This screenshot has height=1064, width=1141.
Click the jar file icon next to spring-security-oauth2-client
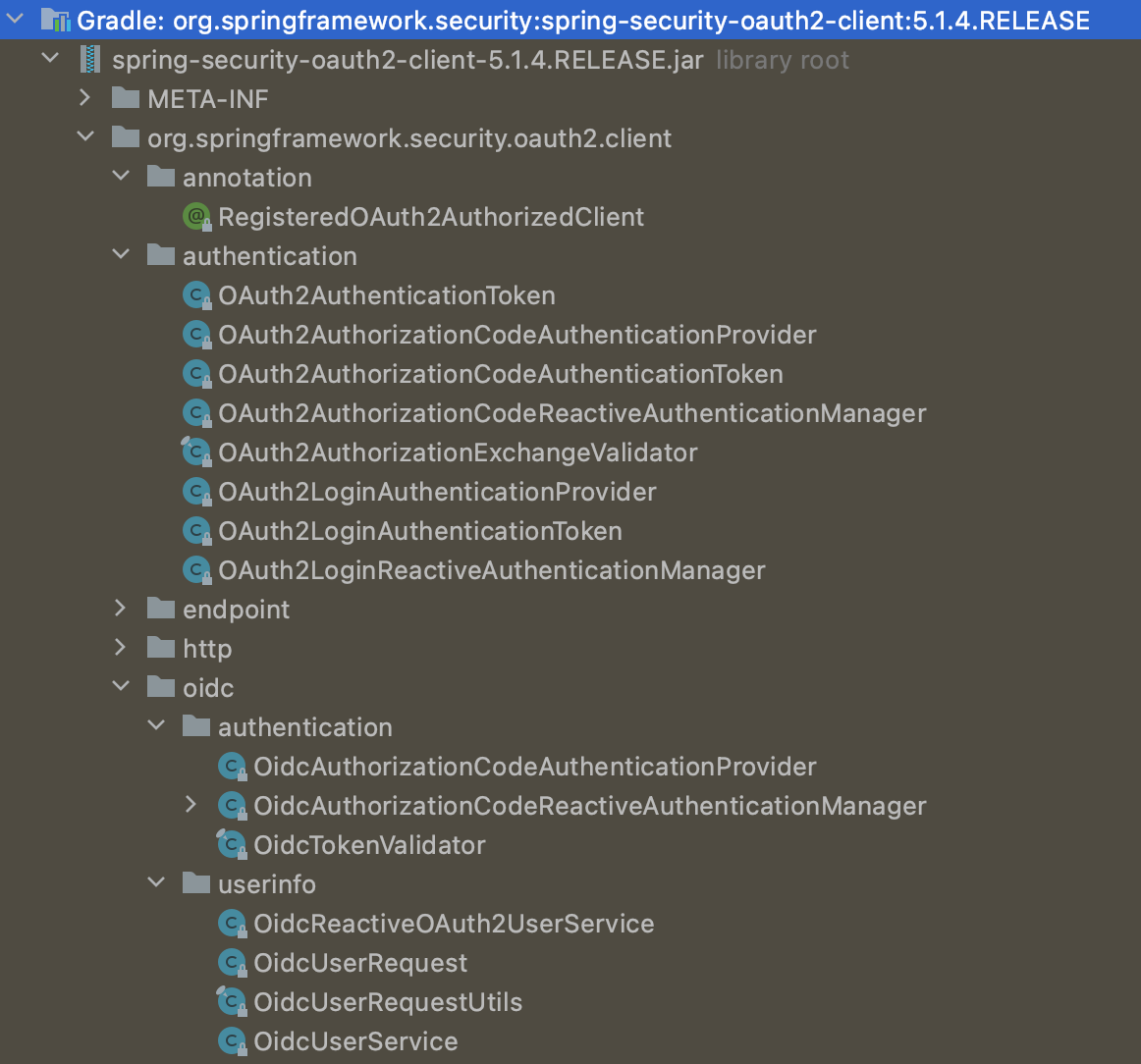pyautogui.click(x=90, y=59)
